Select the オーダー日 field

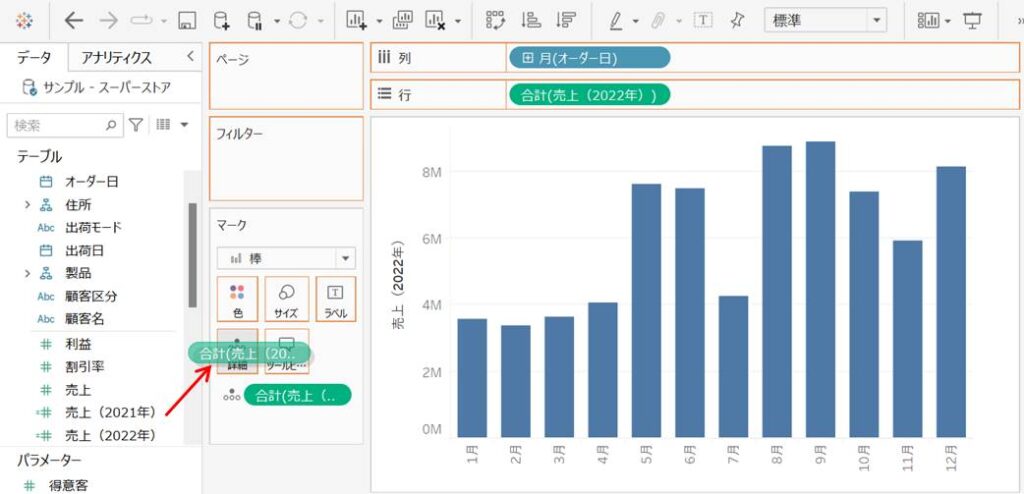coord(91,182)
